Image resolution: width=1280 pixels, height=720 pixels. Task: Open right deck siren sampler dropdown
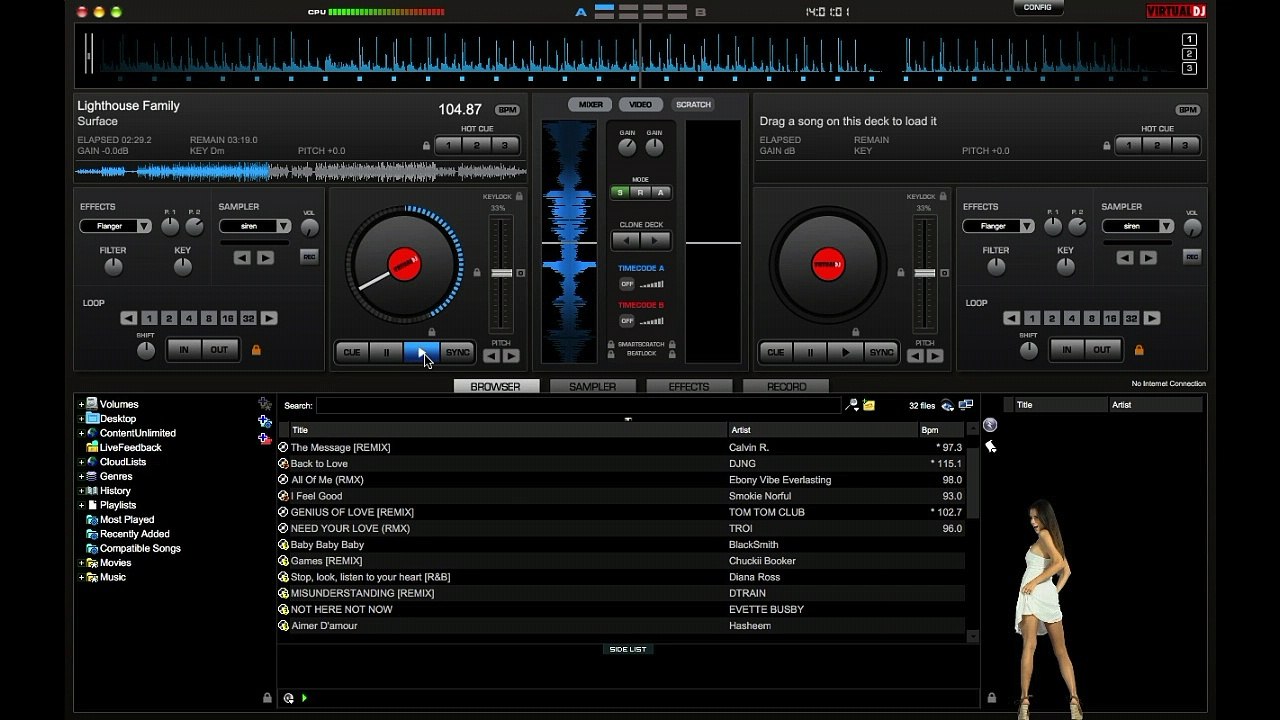[1167, 226]
